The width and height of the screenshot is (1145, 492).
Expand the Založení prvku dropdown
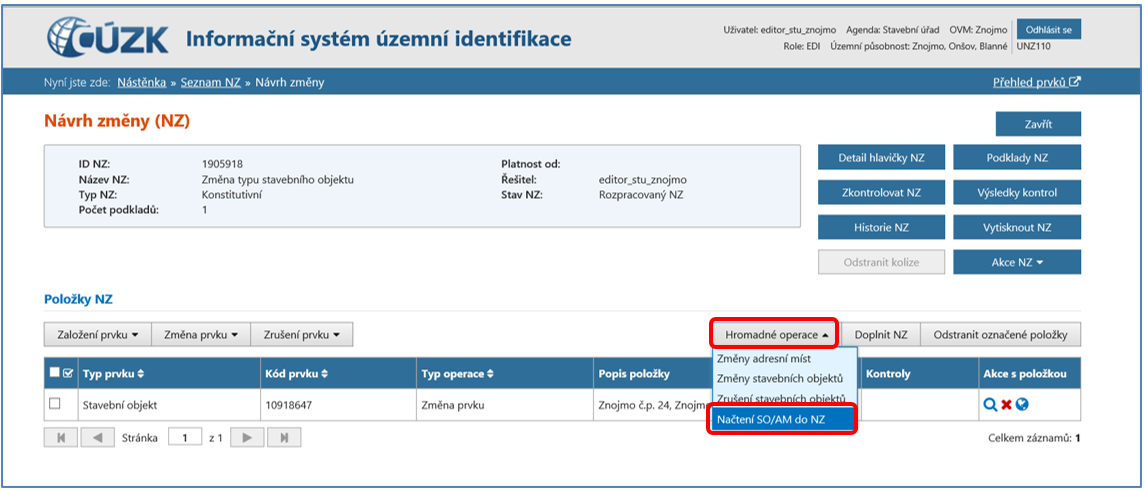click(x=96, y=334)
